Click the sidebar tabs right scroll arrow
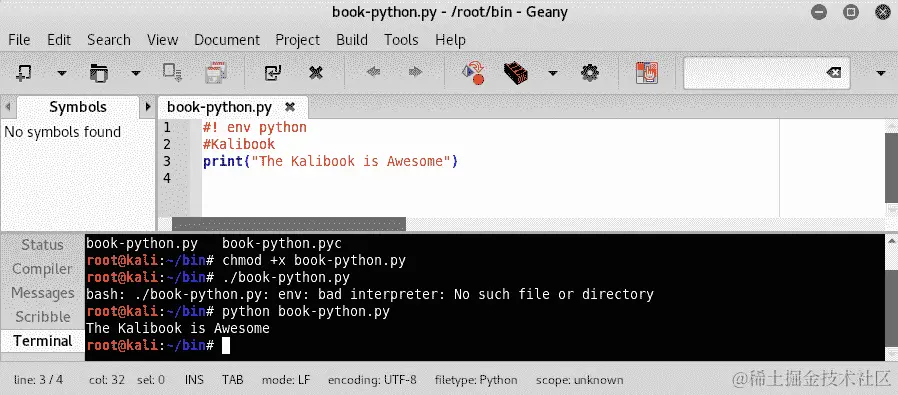Viewport: 898px width, 395px height. pyautogui.click(x=148, y=107)
